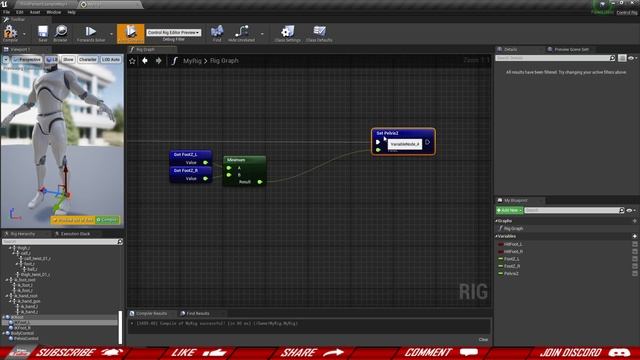The height and width of the screenshot is (360, 640).
Task: Click the Lit view mode button
Action: (52, 60)
